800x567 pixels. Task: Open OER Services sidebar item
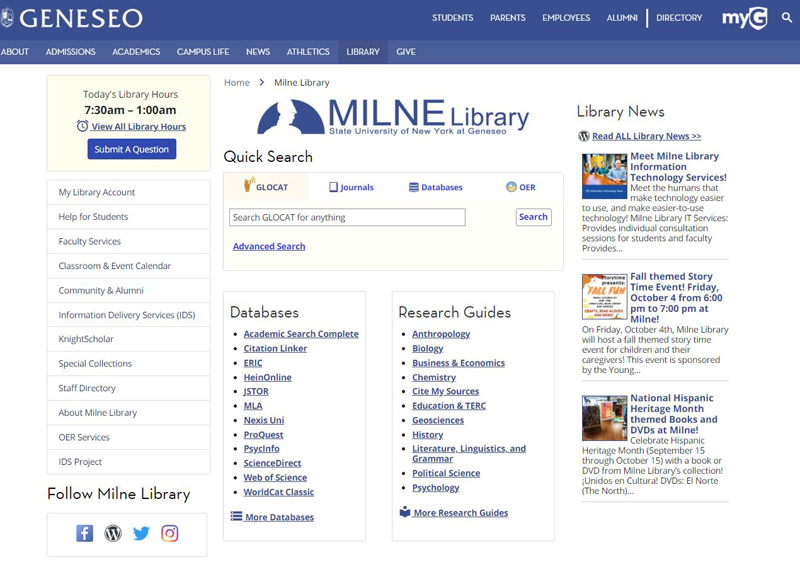click(x=129, y=437)
